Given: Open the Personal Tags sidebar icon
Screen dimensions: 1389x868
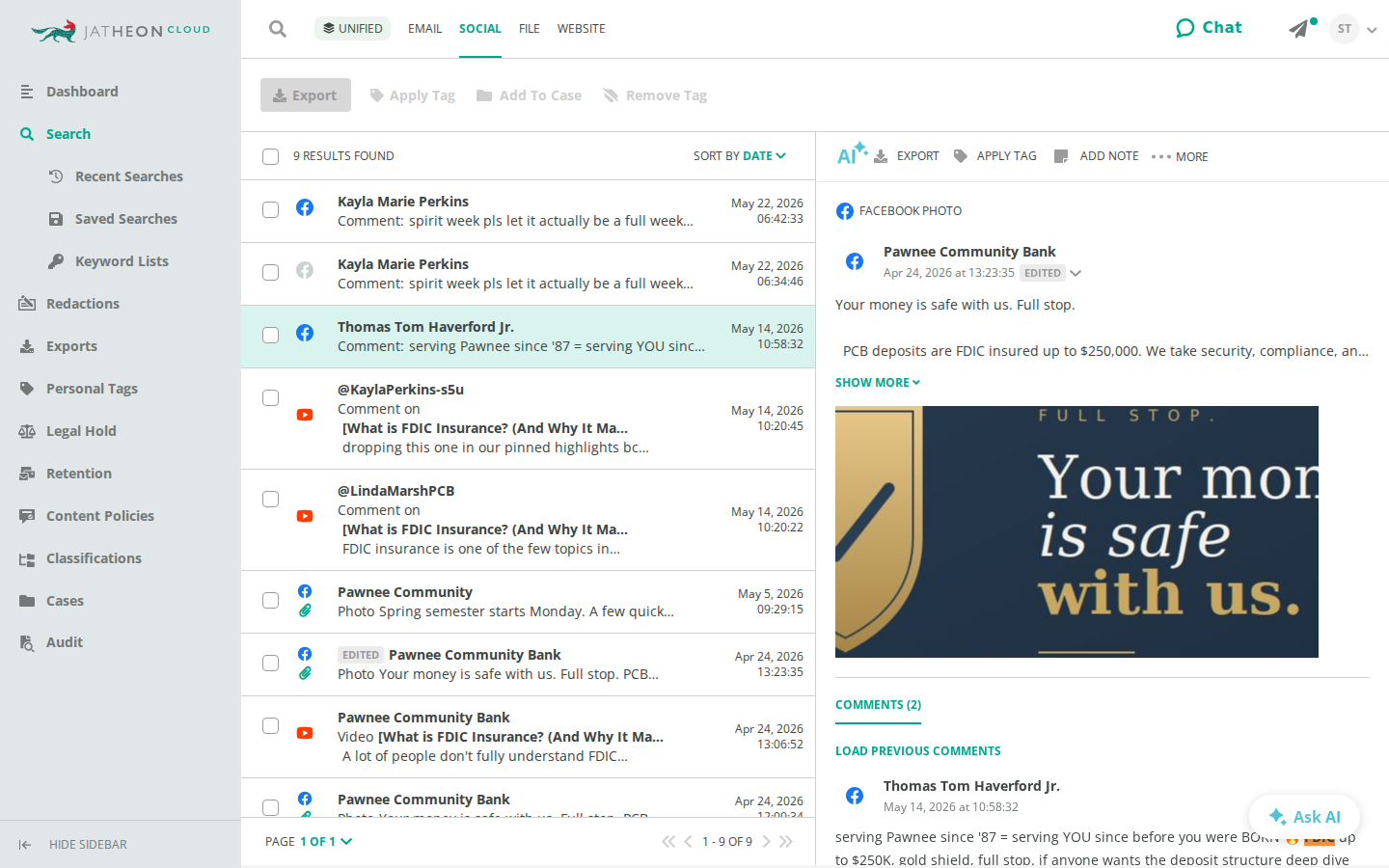Looking at the screenshot, I should (27, 389).
